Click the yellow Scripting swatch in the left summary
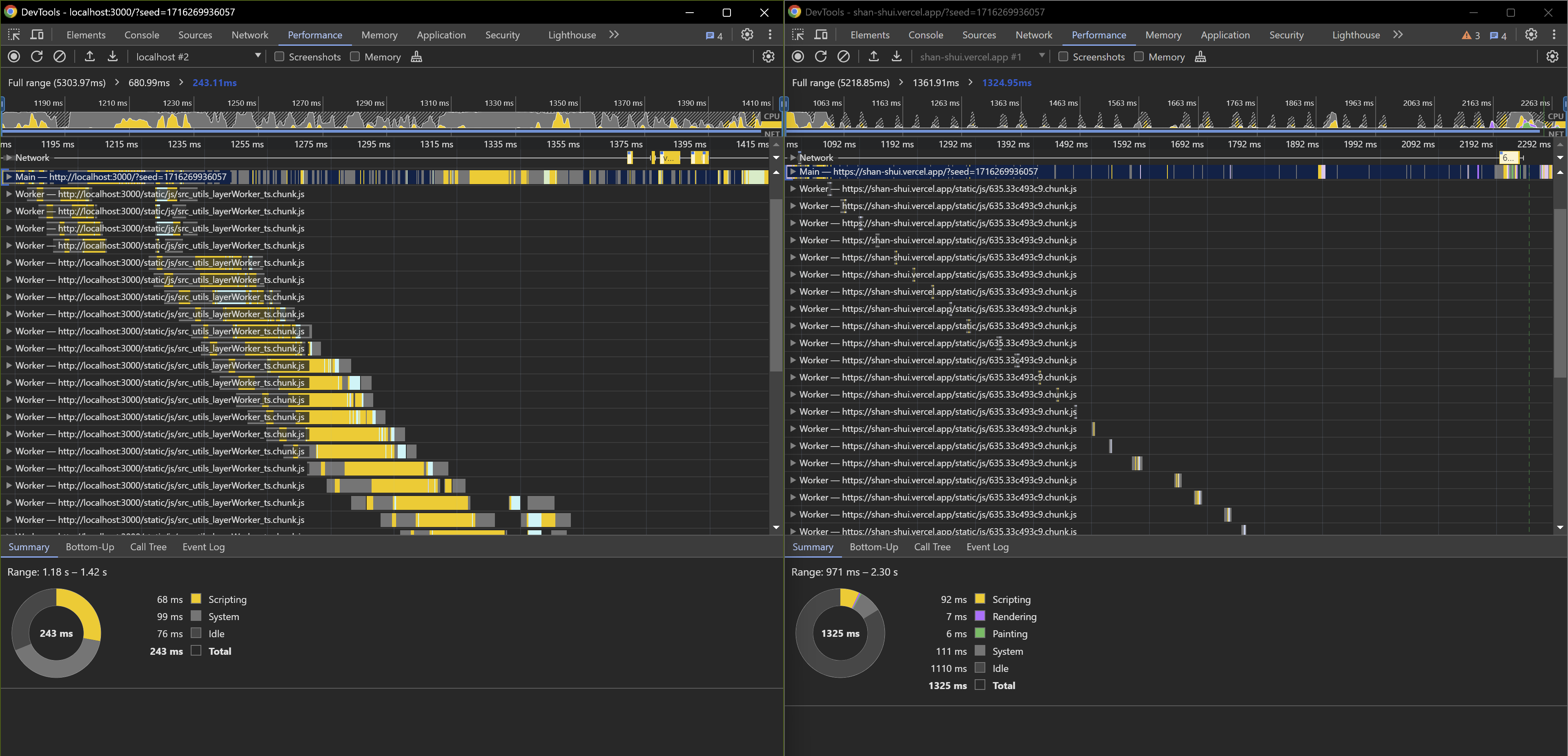1568x756 pixels. point(196,599)
